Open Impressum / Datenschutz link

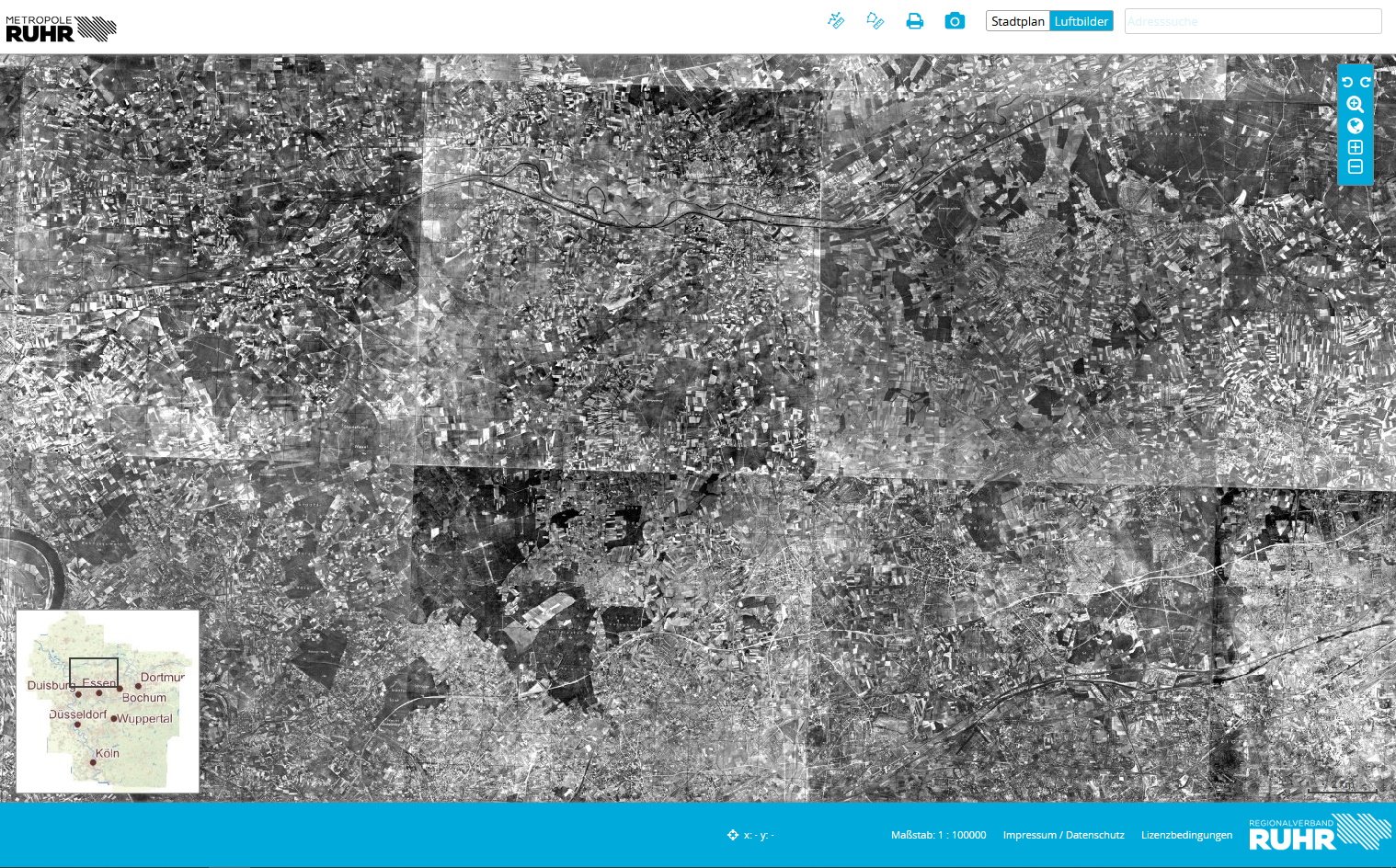point(1063,835)
